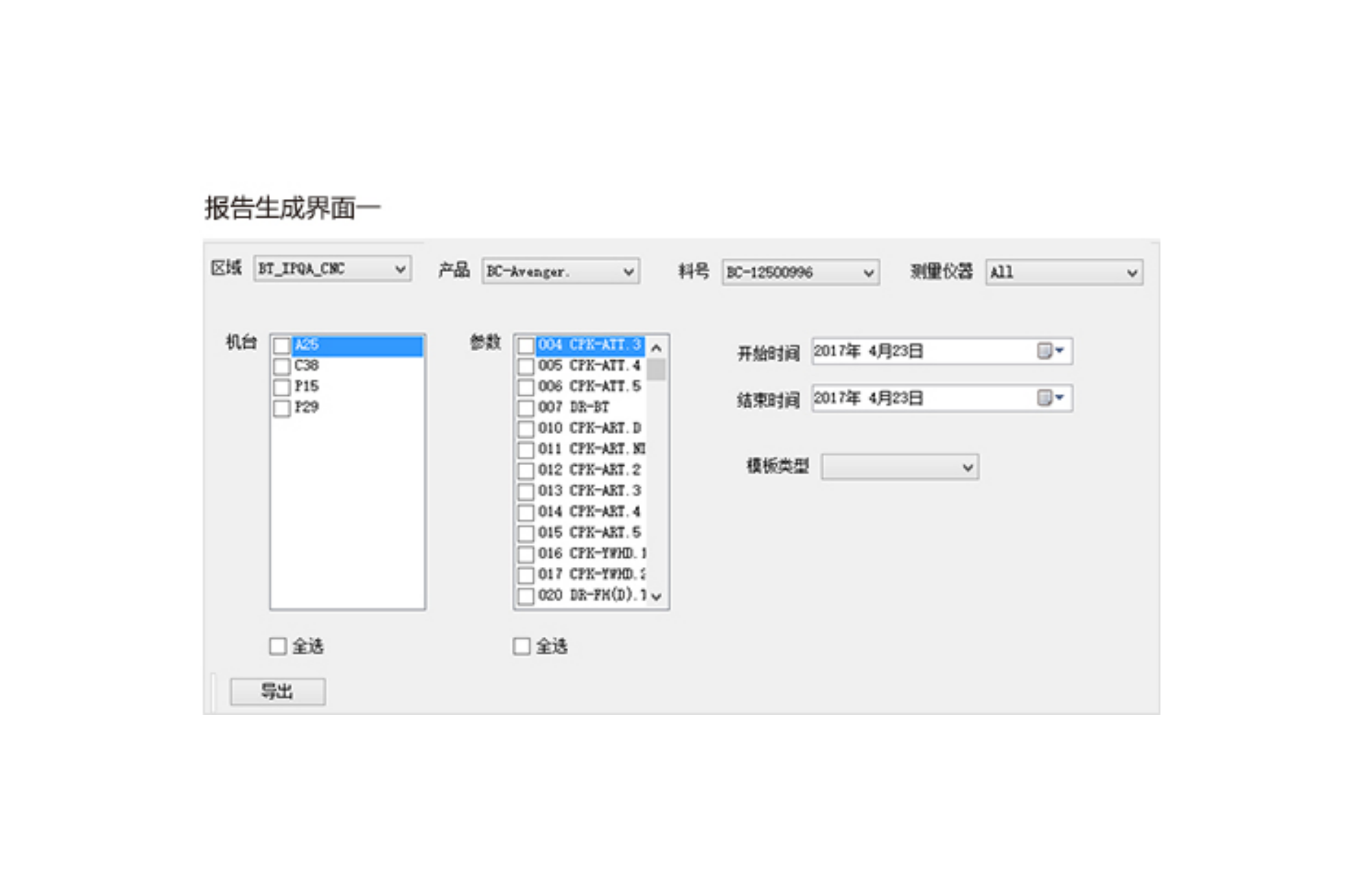1345x896 pixels.
Task: Check parameter 016 CPK-YWHD.1
Action: (x=526, y=554)
